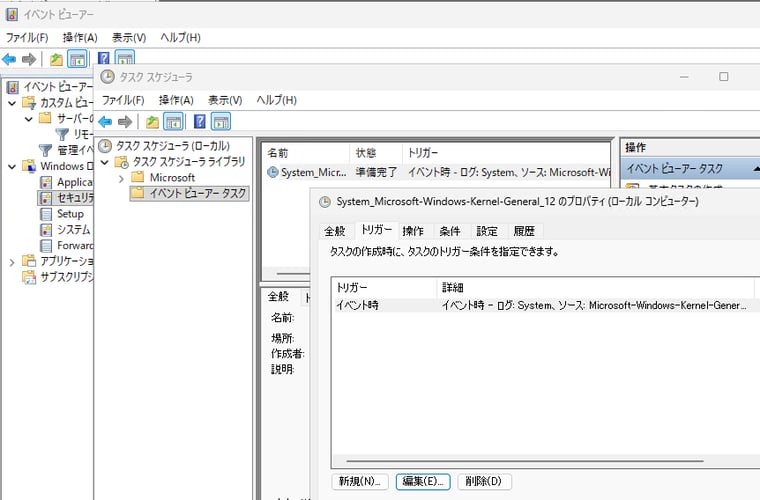Screen dimensions: 760x500
Task: Click 全般 tab in task details pane
Action: click(x=278, y=297)
